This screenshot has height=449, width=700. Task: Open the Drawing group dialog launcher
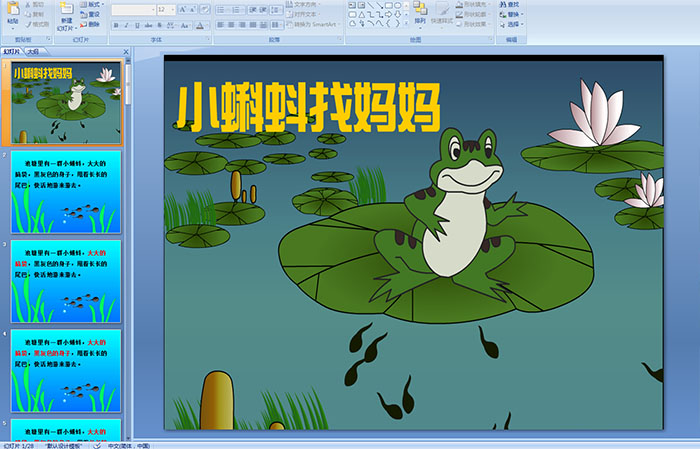491,39
